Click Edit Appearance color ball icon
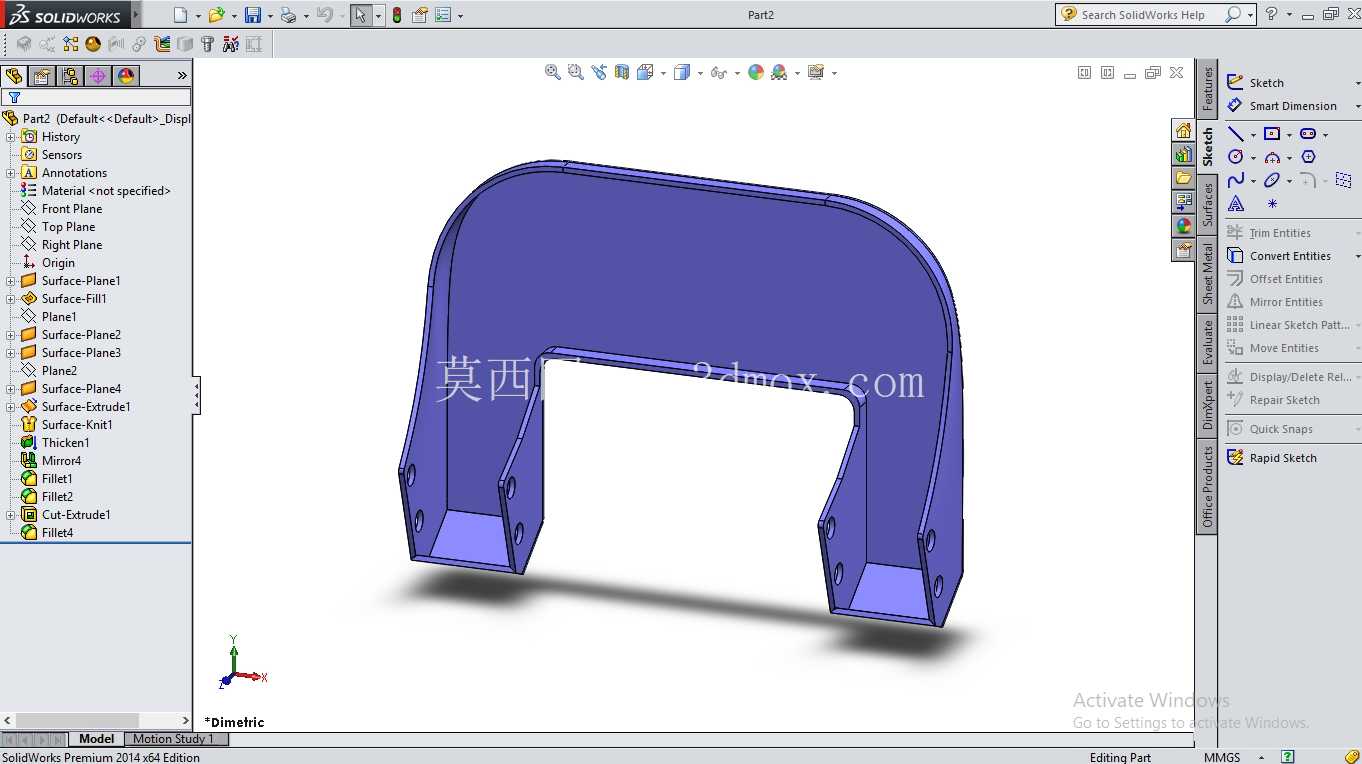The height and width of the screenshot is (764, 1362). tap(756, 72)
